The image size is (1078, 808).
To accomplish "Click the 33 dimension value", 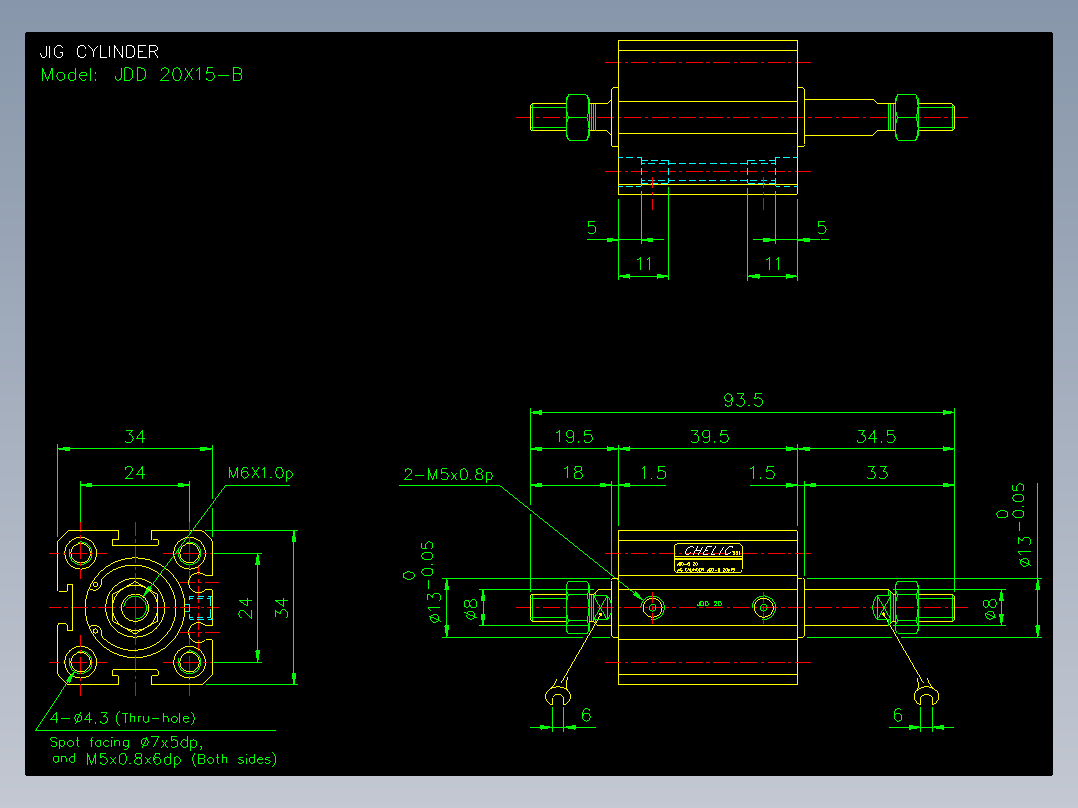I will click(x=877, y=473).
